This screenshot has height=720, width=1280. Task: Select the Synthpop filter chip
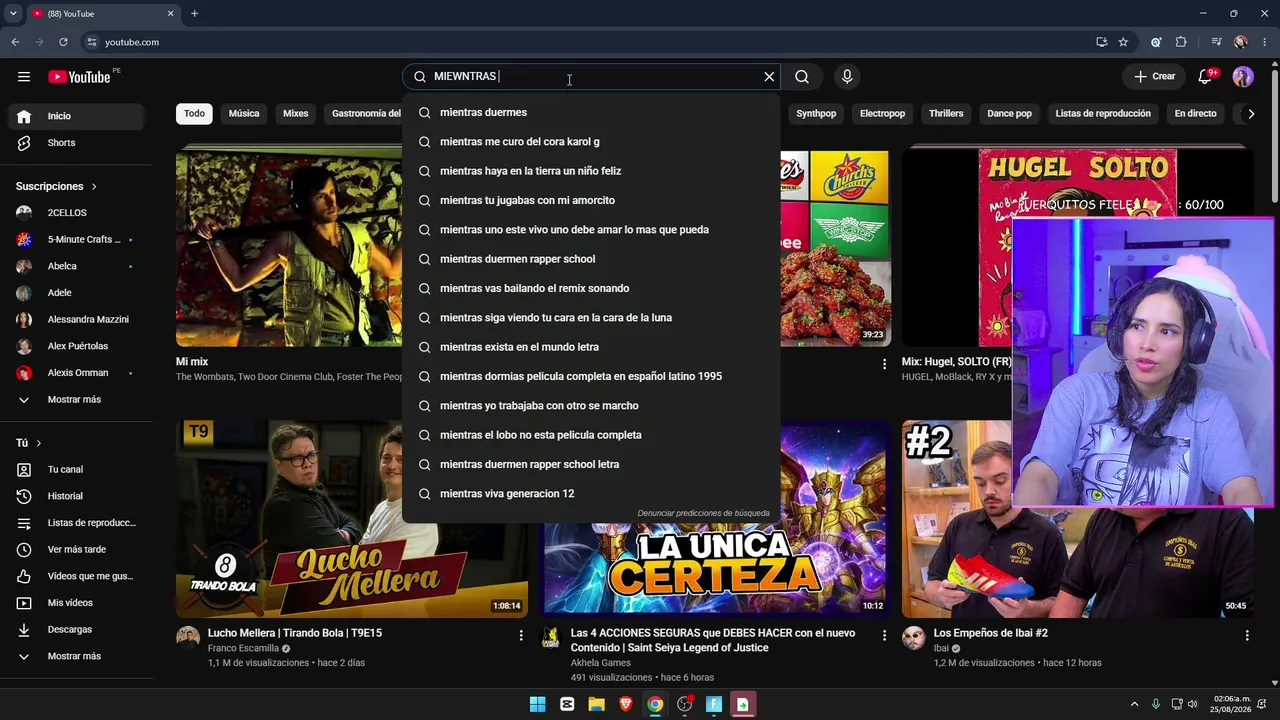[816, 114]
